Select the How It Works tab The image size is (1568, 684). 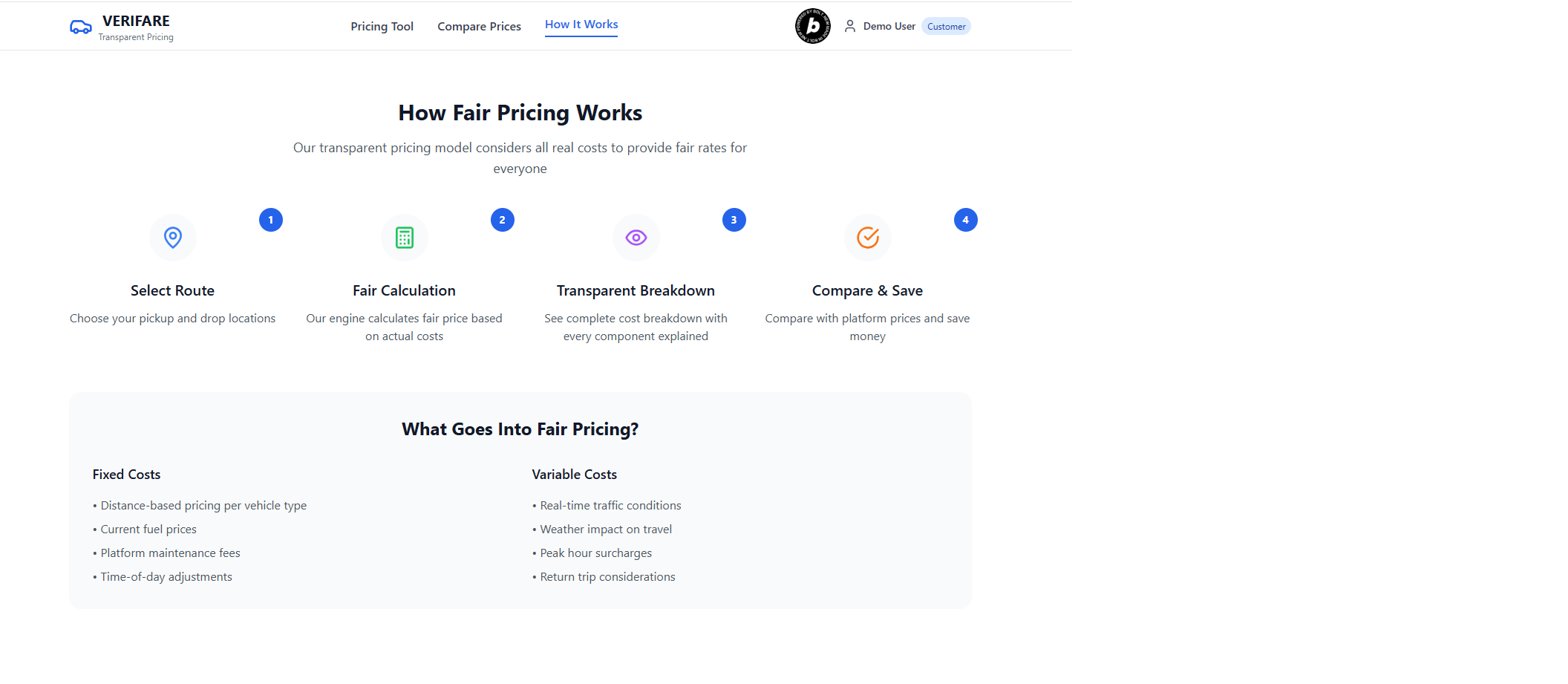point(581,25)
